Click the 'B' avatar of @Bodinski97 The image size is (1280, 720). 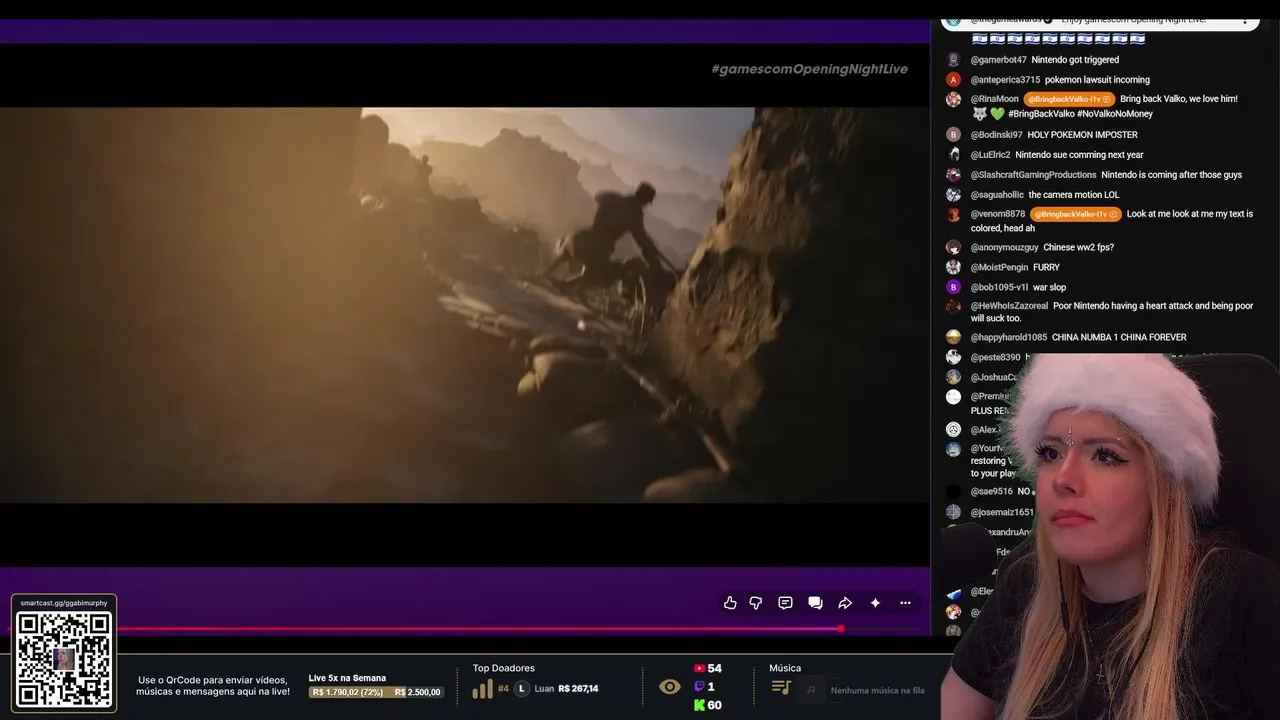[x=953, y=135]
